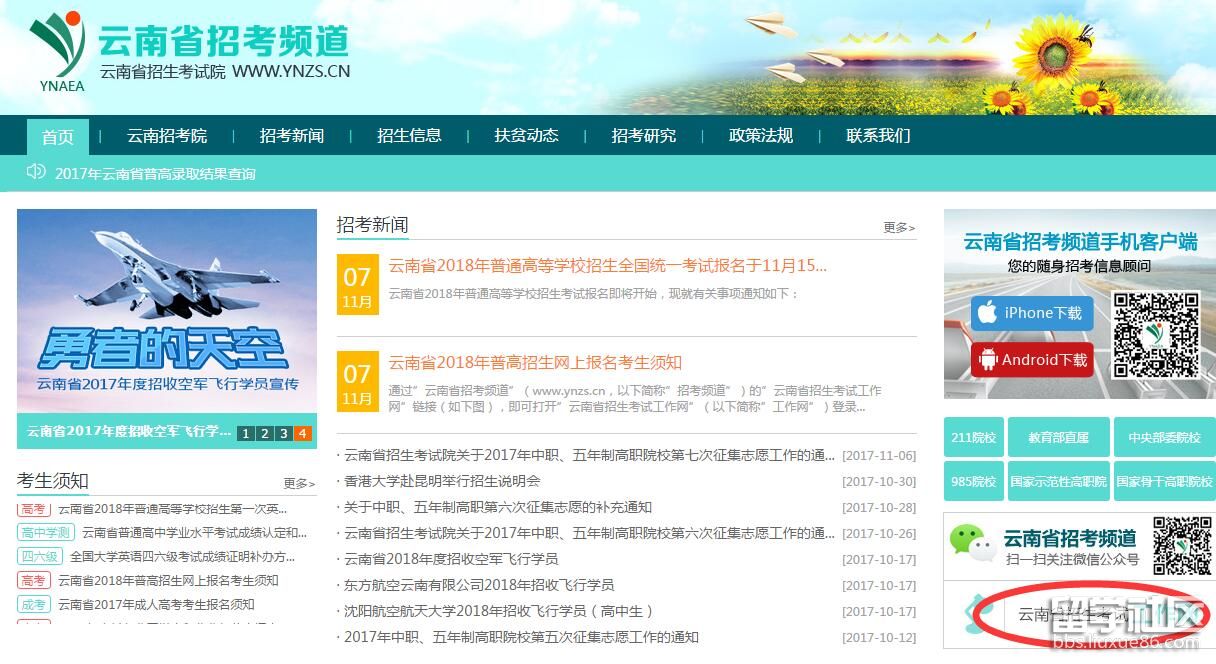Open the 211院校 button

coord(973,438)
